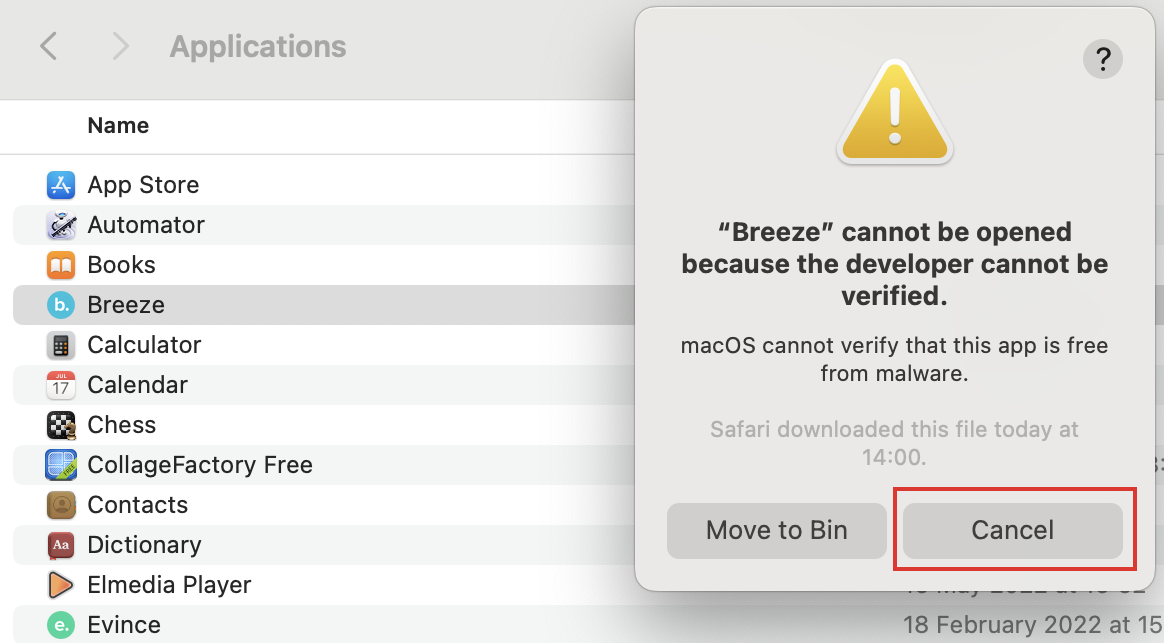
Task: Click the Calculator app icon
Action: tap(62, 345)
